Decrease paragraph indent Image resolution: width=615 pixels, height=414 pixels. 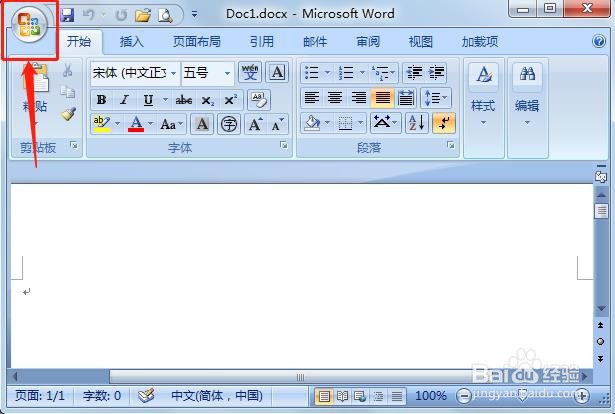click(414, 73)
